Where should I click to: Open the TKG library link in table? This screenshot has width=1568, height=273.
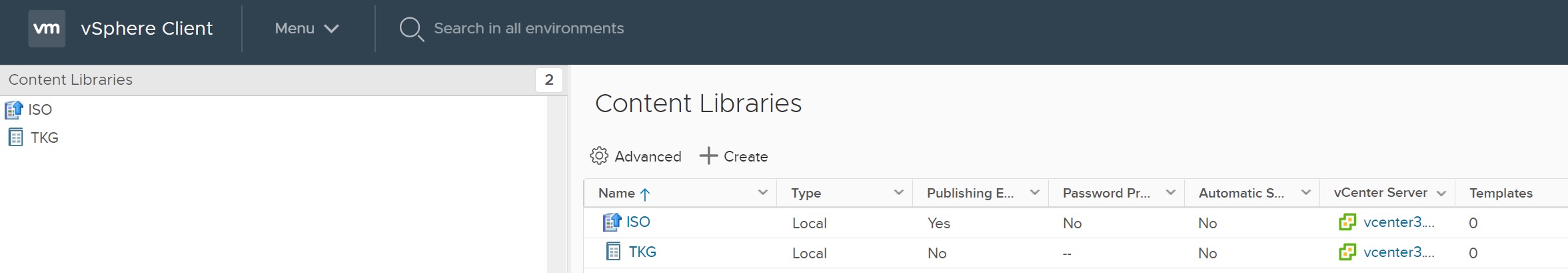[642, 252]
